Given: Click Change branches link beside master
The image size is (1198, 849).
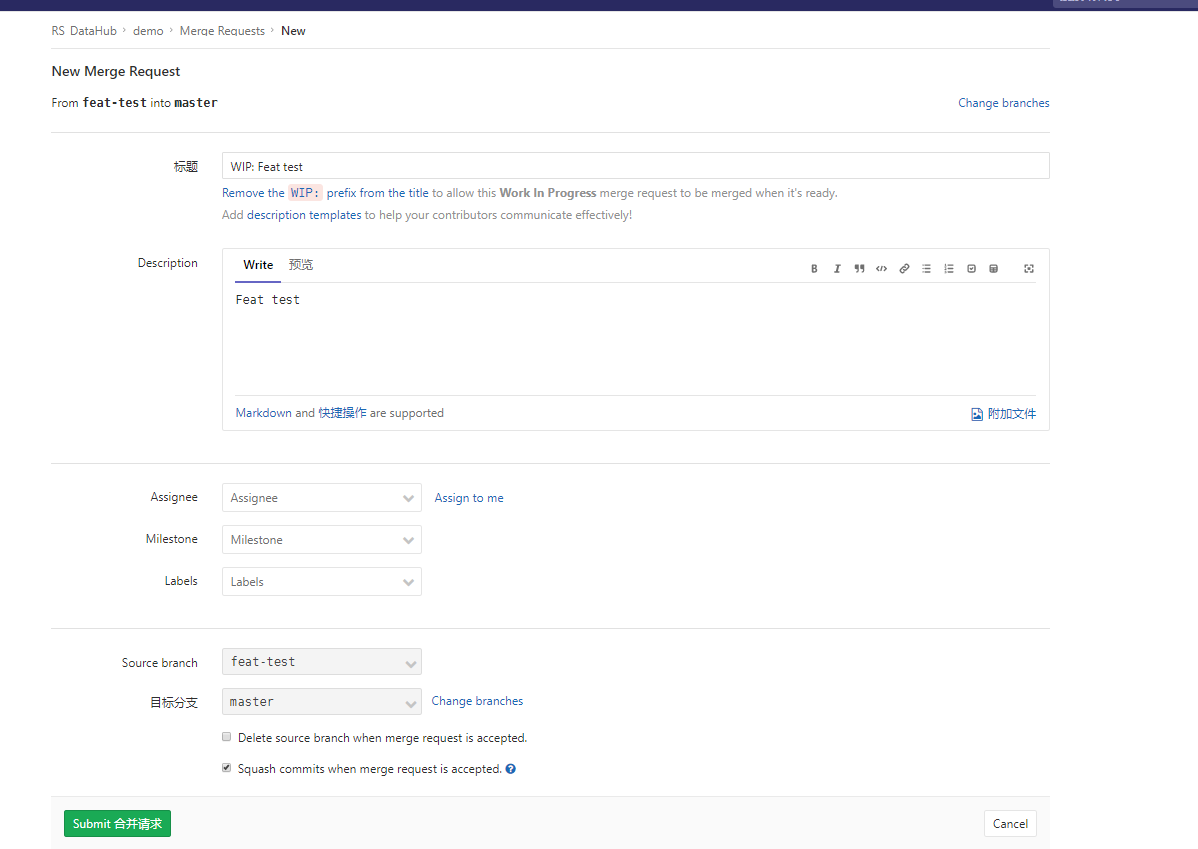Looking at the screenshot, I should click(477, 701).
